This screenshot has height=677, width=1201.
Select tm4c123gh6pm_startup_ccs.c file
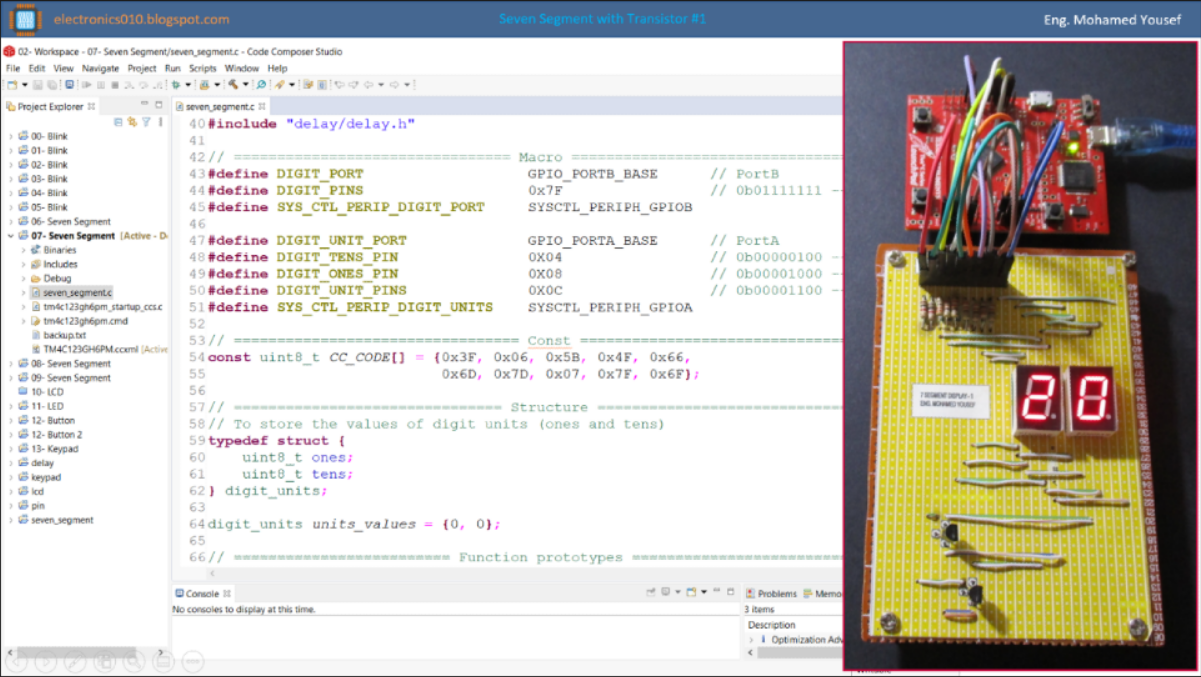click(x=95, y=307)
